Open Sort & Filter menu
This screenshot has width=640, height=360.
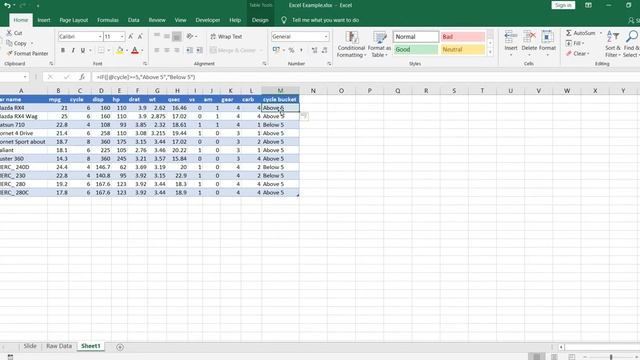[612, 44]
